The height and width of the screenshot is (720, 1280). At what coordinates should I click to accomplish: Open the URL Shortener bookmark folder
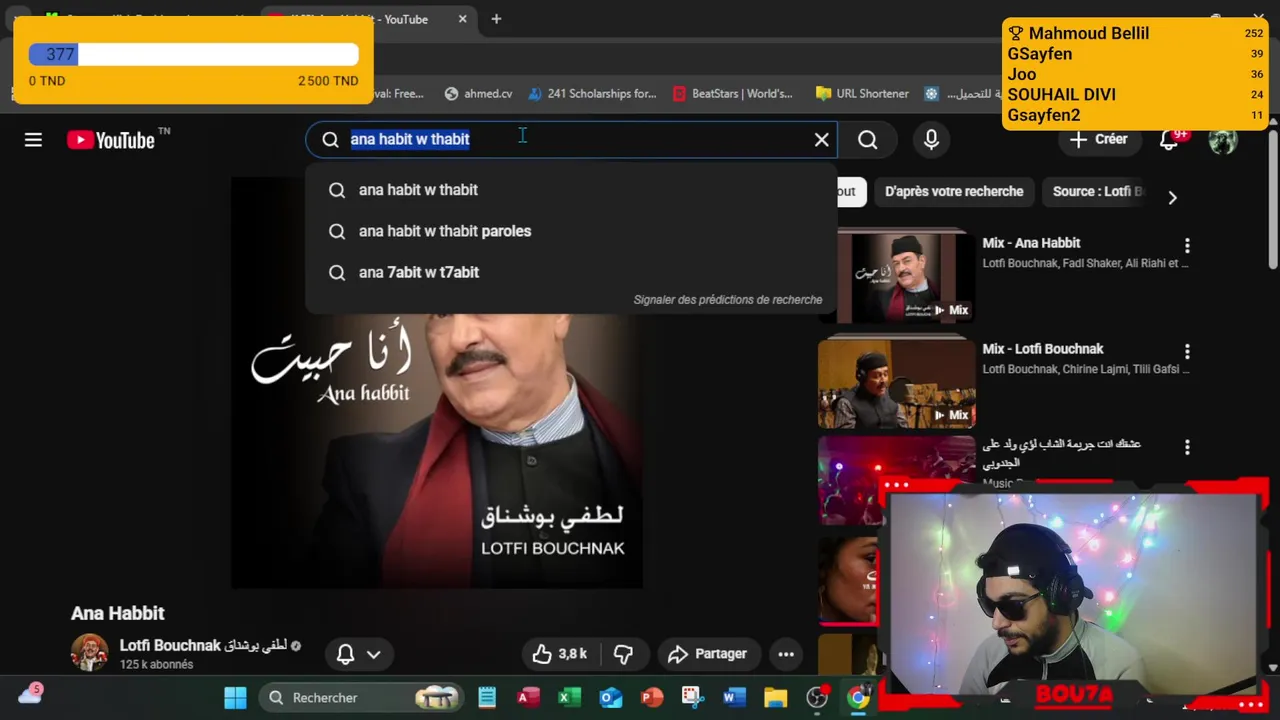coord(862,94)
